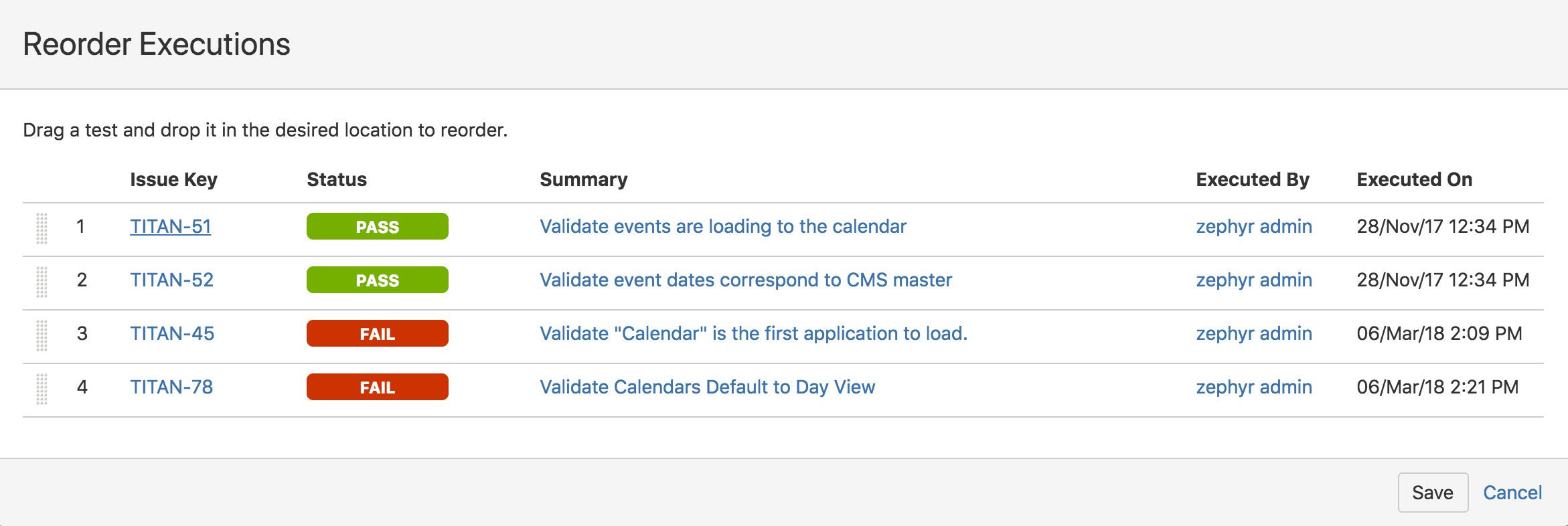Image resolution: width=1568 pixels, height=526 pixels.
Task: Open the 'Validate "Calendar" is the first application' summary
Action: pyautogui.click(x=754, y=334)
